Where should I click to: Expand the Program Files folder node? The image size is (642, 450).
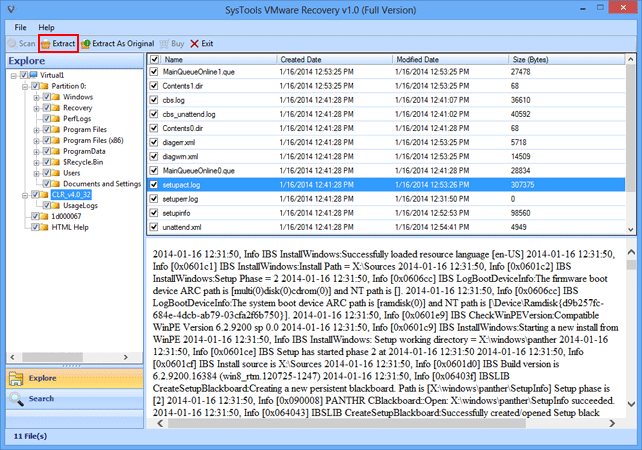(37, 130)
